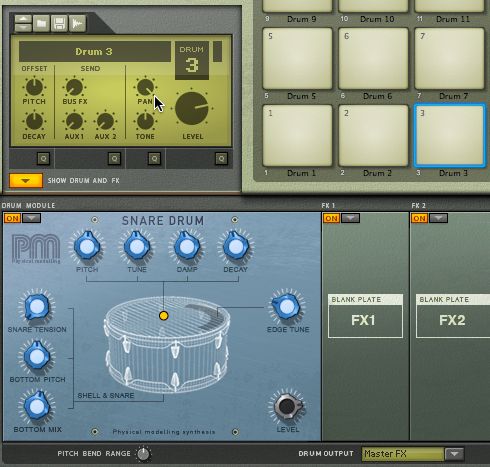The height and width of the screenshot is (467, 490).
Task: Click the yellow strike position dot on drumhead
Action: [x=163, y=316]
